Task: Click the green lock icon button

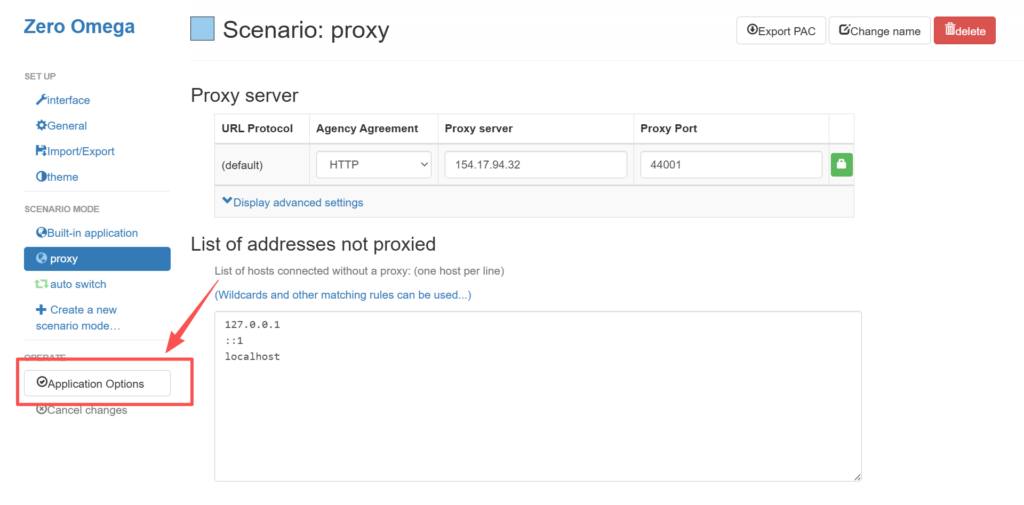Action: tap(841, 164)
